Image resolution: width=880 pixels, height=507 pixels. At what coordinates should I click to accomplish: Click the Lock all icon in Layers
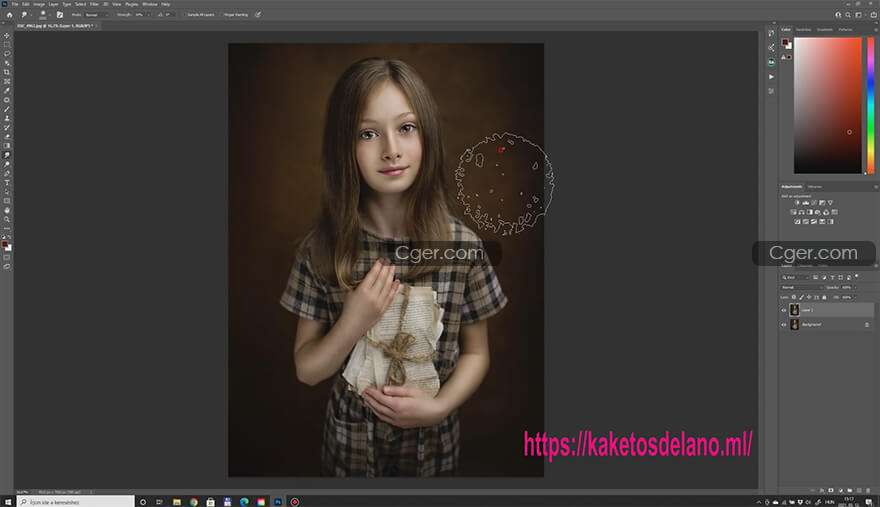pyautogui.click(x=824, y=298)
